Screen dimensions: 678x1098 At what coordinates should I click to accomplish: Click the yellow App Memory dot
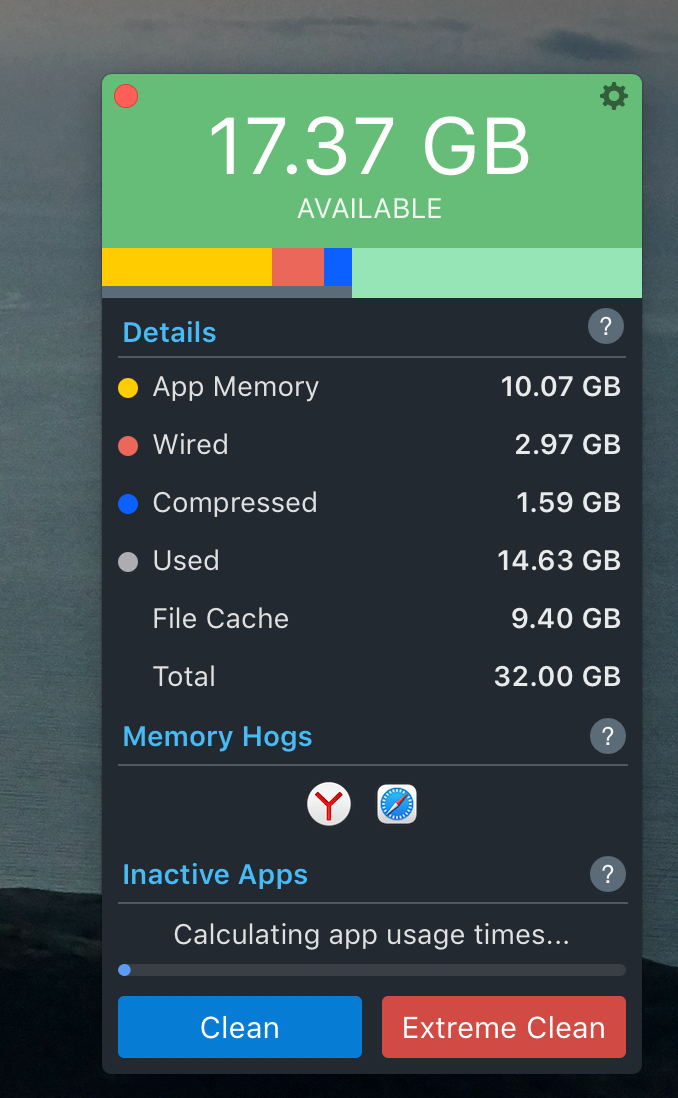tap(128, 388)
